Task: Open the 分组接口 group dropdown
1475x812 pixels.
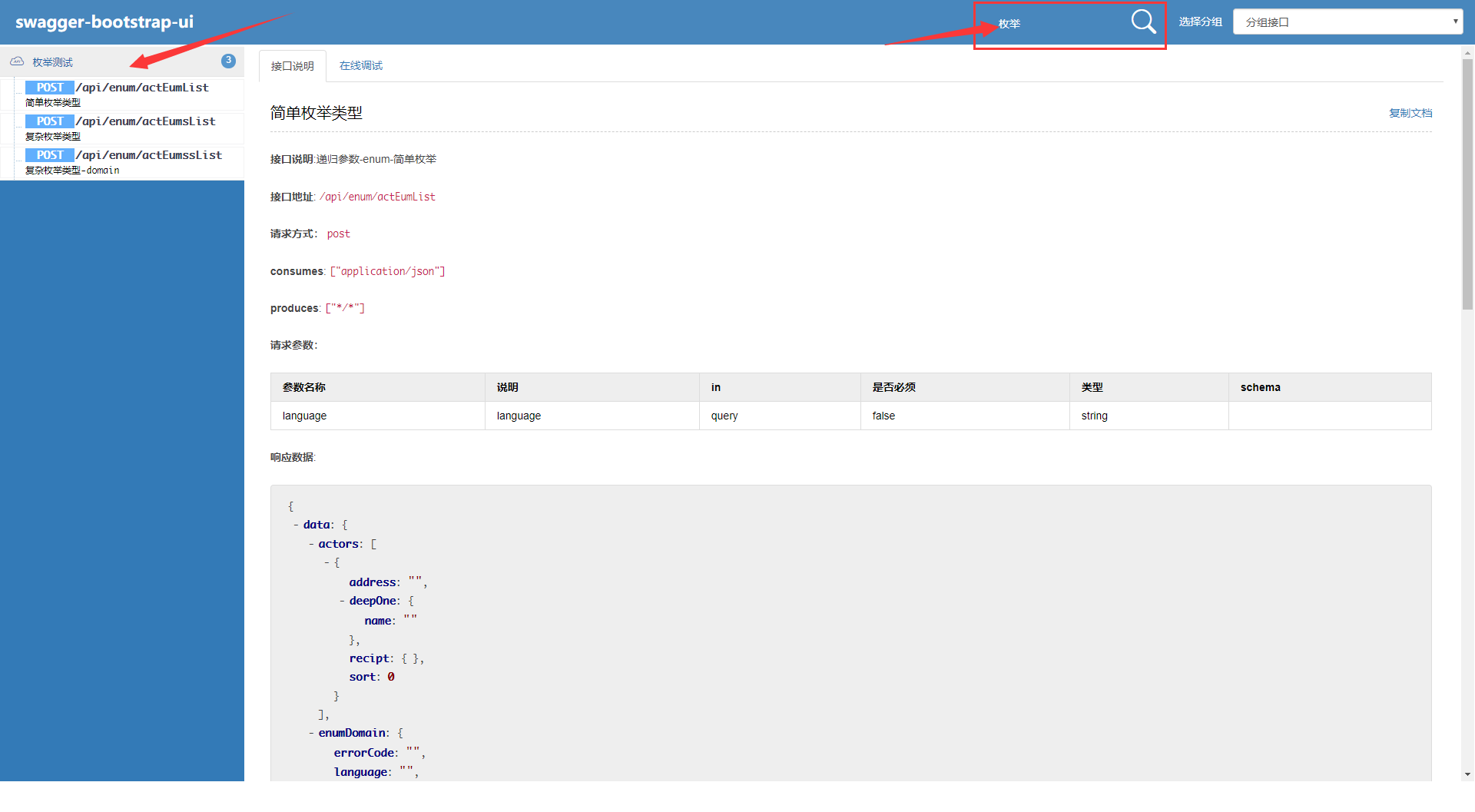Action: click(x=1347, y=22)
